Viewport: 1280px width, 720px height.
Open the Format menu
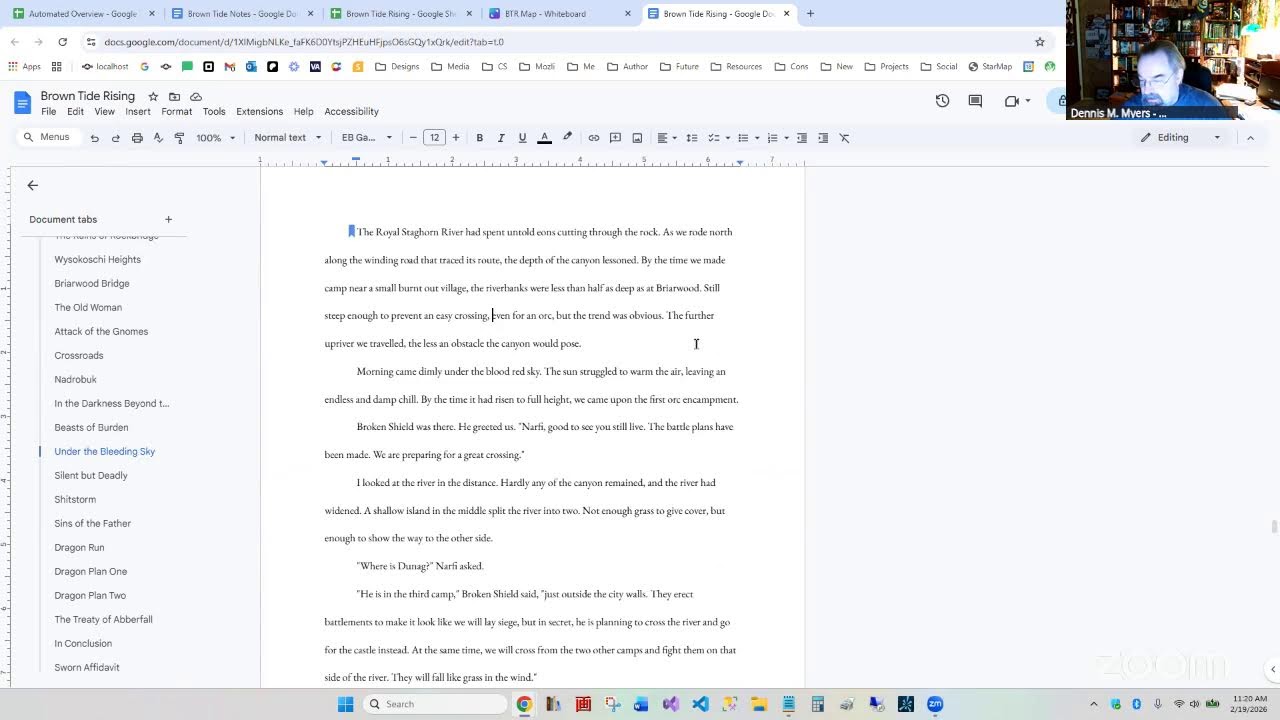click(176, 112)
